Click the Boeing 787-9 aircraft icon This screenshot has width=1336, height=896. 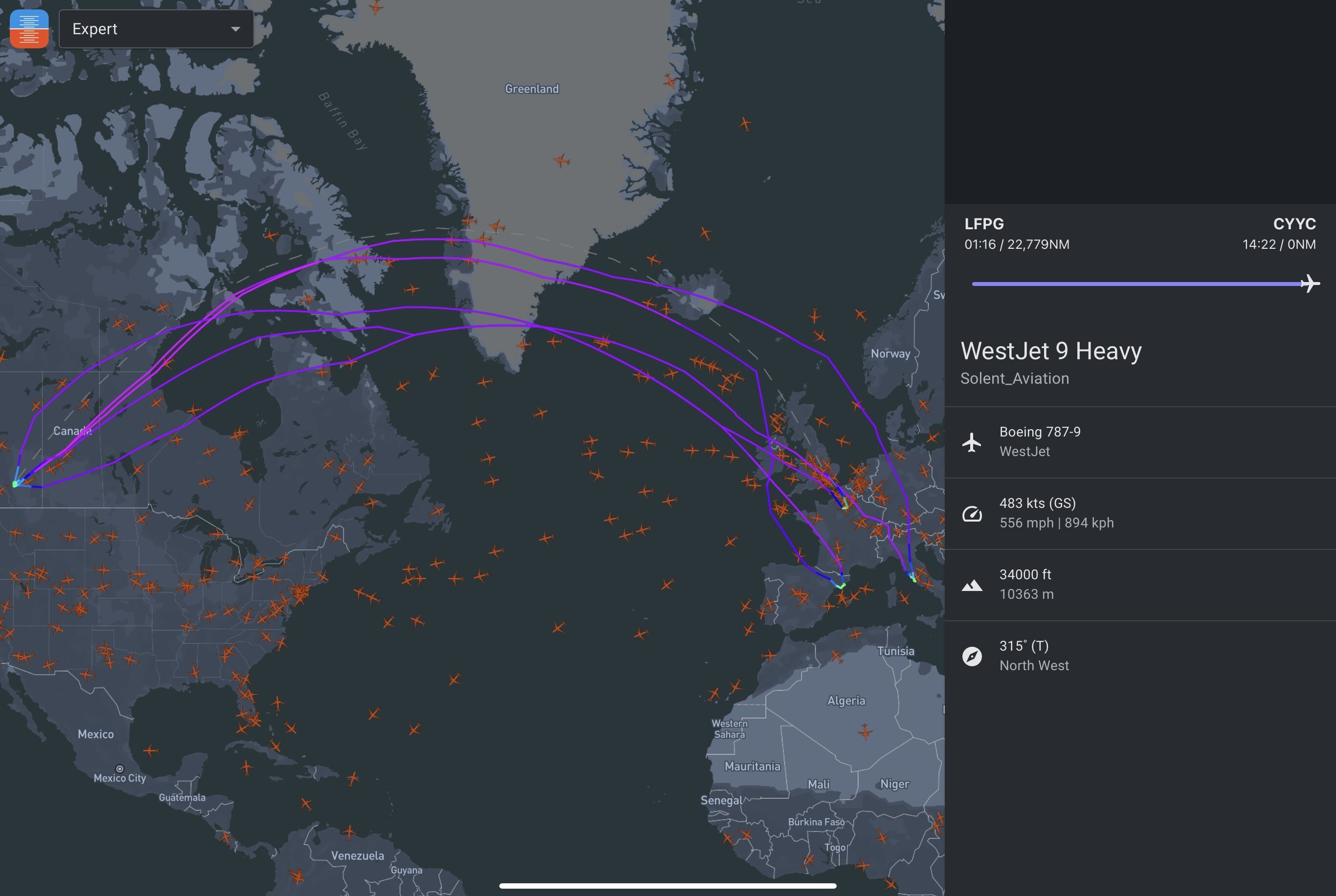pyautogui.click(x=972, y=442)
